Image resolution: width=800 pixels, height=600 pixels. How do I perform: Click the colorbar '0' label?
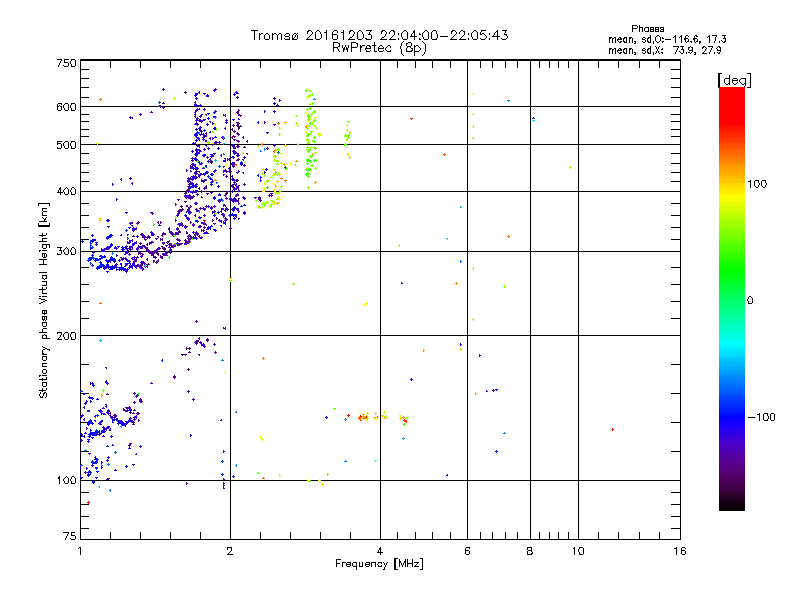tap(750, 300)
